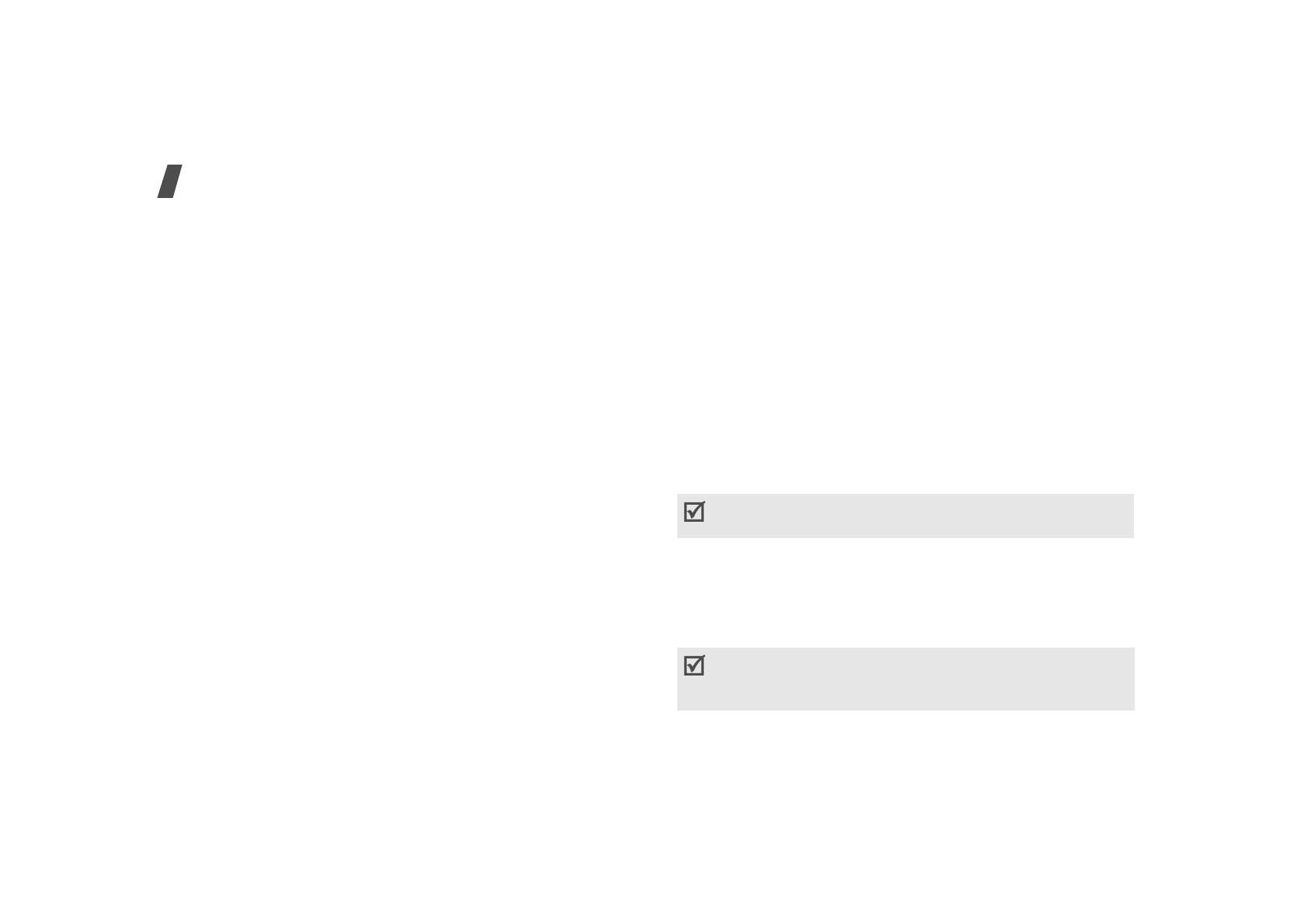This screenshot has width=1308, height=924.
Task: Select the thicker gray highlighted strip
Action: point(906,679)
